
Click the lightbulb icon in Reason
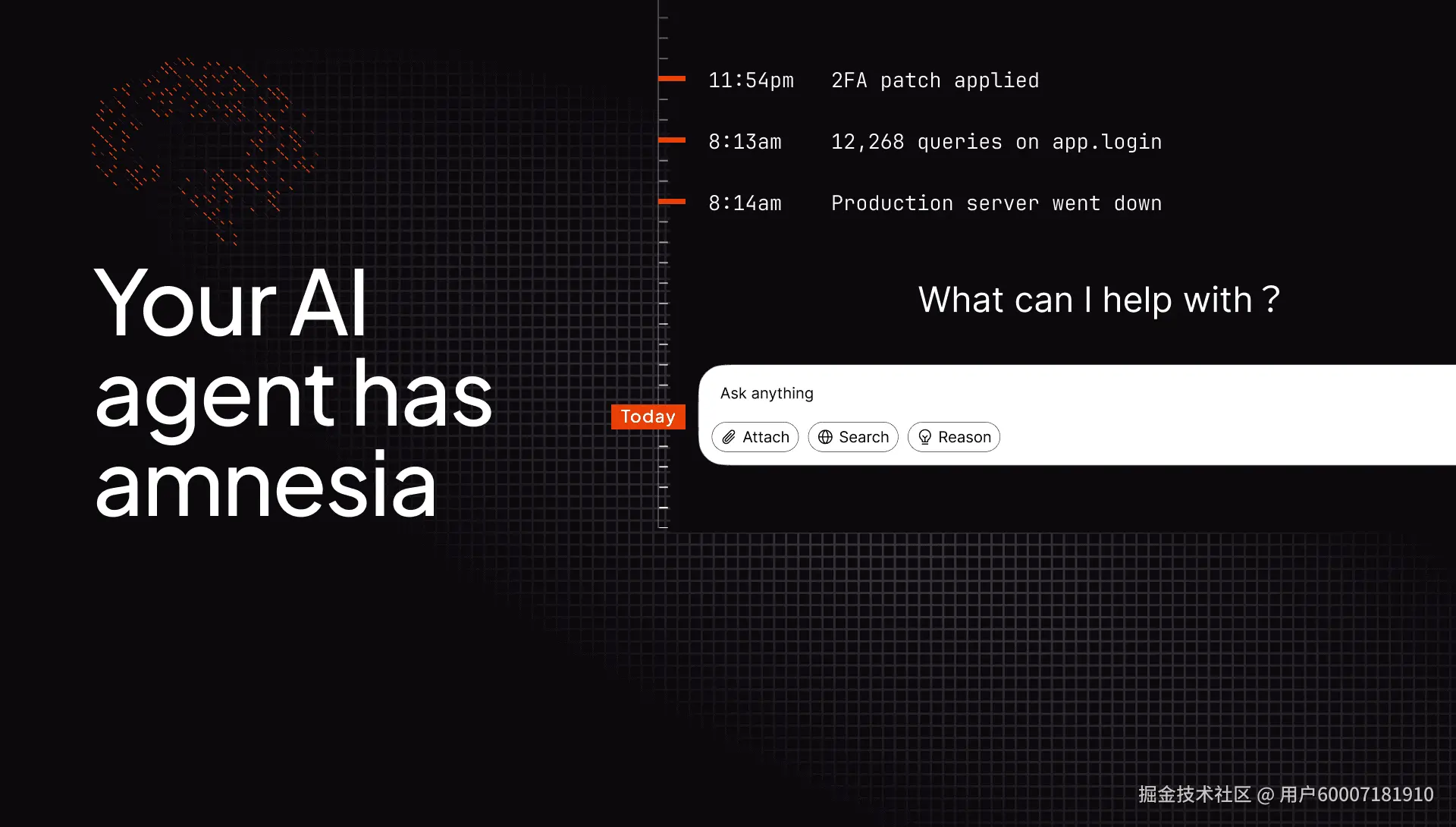click(924, 437)
